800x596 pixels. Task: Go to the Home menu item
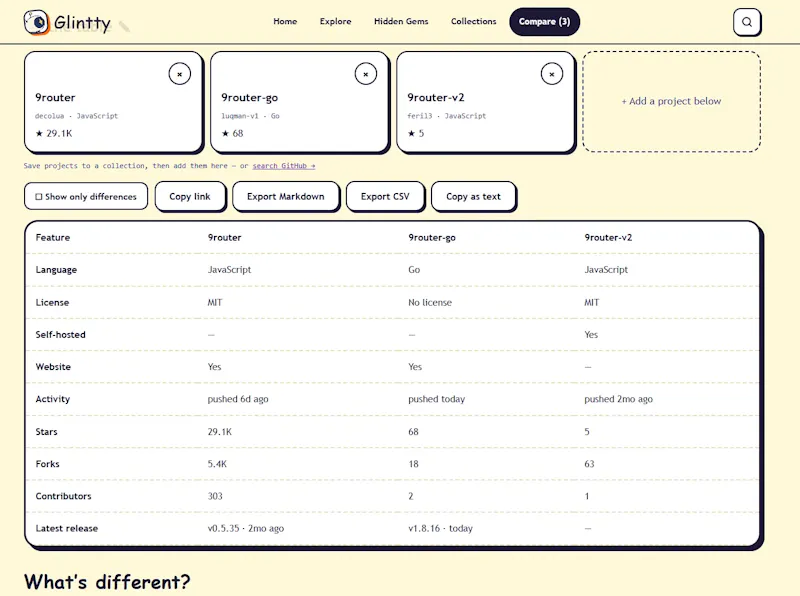tap(285, 21)
